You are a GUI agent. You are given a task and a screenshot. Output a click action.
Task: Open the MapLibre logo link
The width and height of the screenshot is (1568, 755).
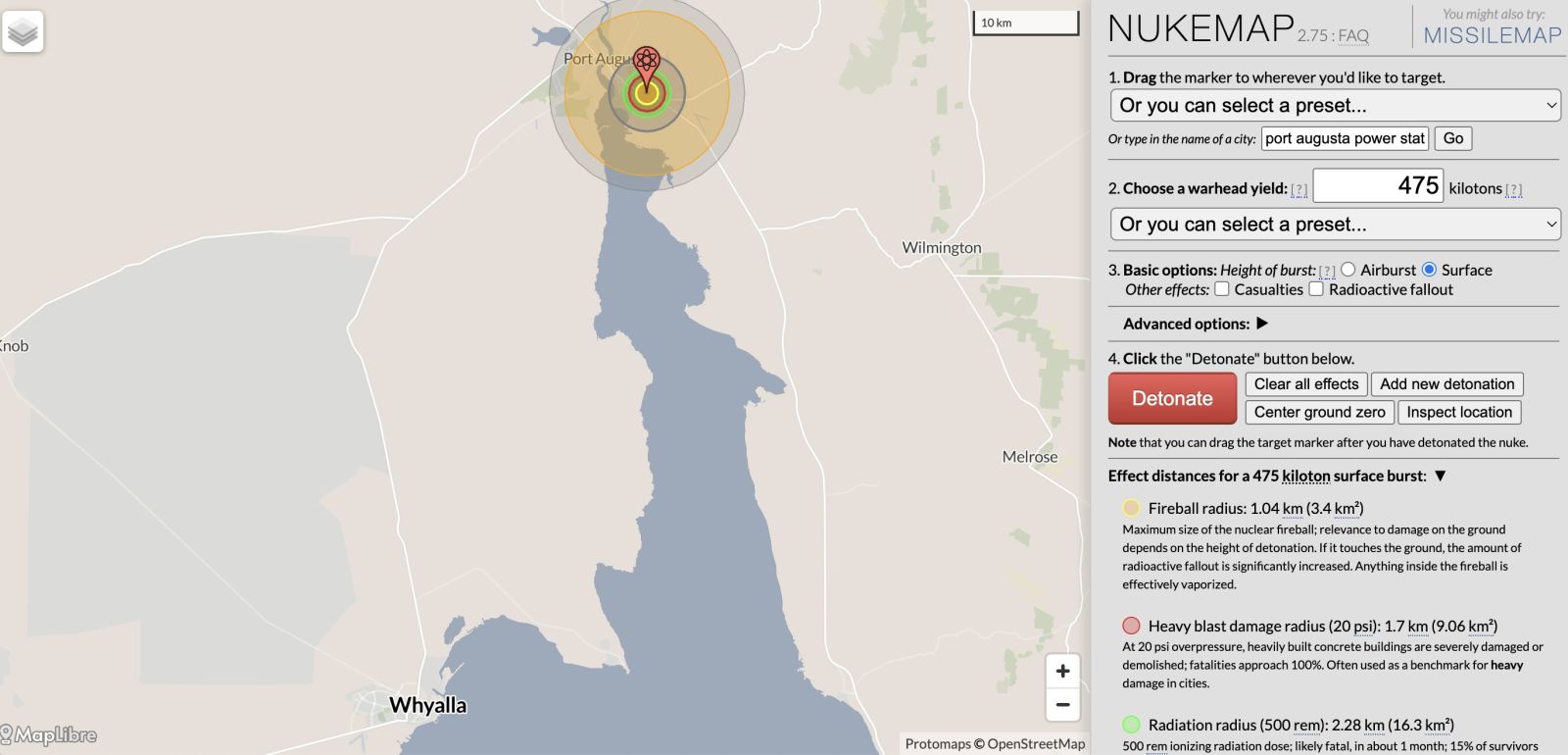[49, 734]
